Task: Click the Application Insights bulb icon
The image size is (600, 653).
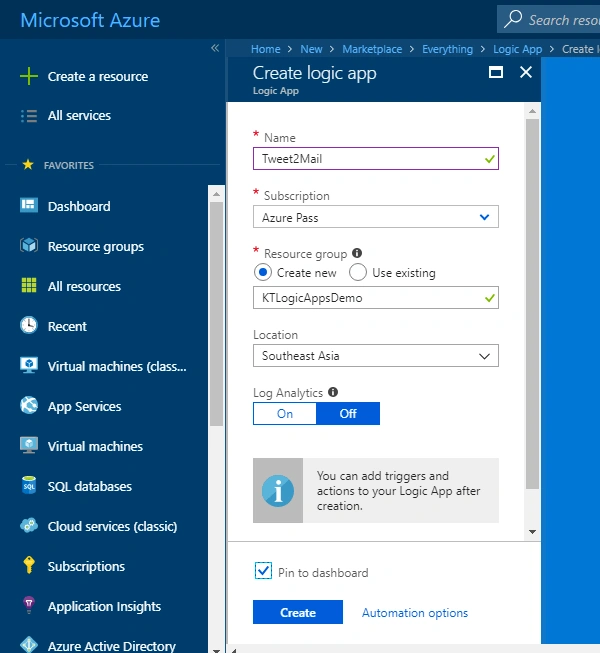Action: 29,605
